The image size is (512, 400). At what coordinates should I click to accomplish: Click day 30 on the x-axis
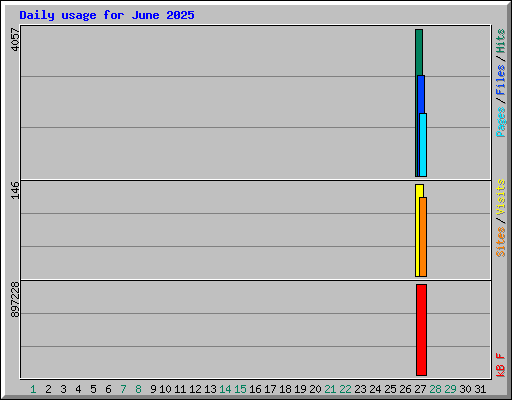tap(465, 389)
